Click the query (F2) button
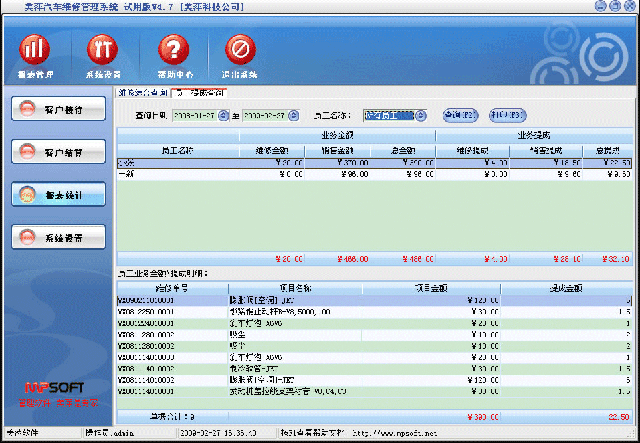Viewport: 640px width, 443px height. point(458,114)
